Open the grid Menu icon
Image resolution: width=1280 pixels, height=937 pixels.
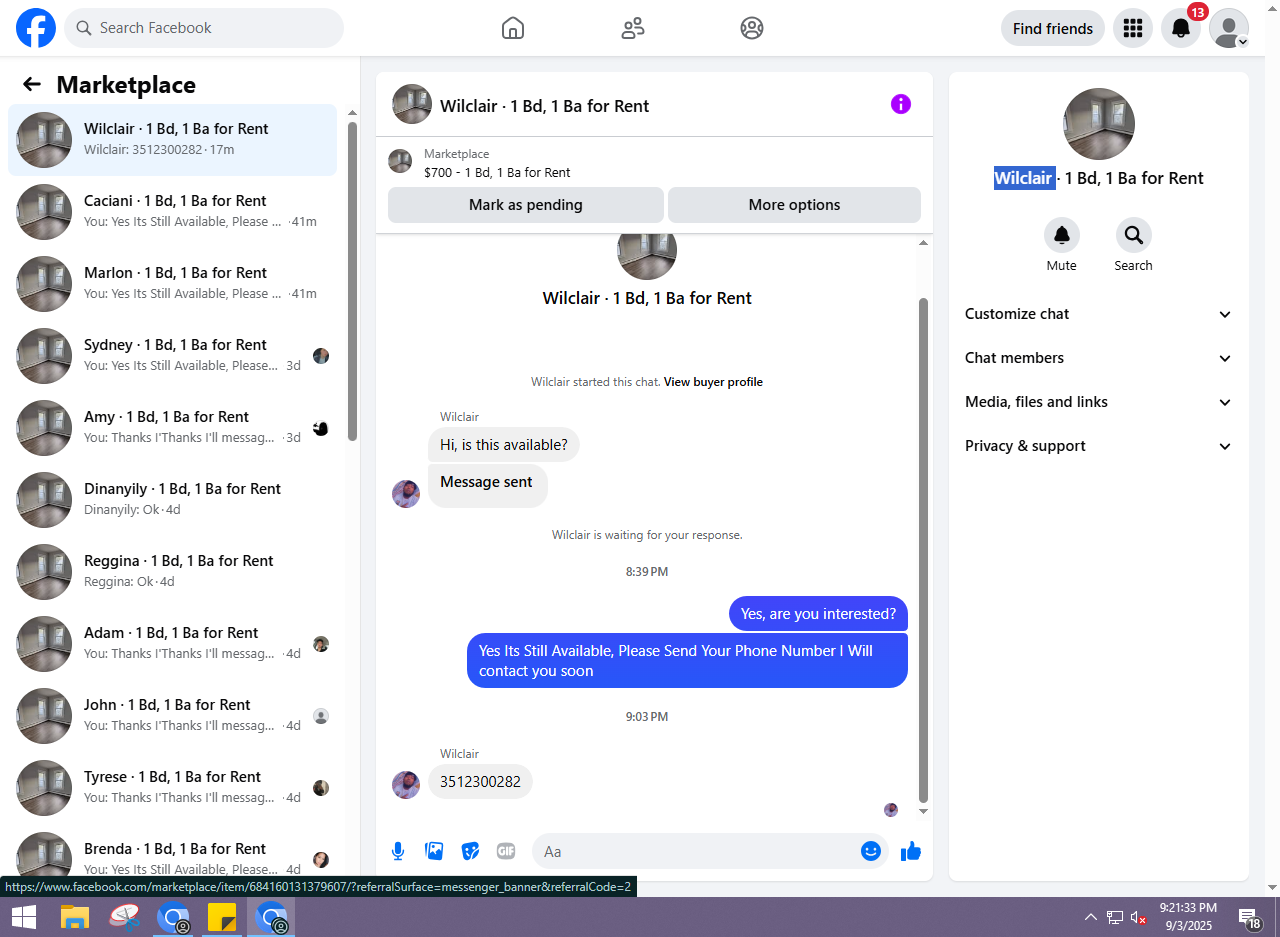(1133, 28)
